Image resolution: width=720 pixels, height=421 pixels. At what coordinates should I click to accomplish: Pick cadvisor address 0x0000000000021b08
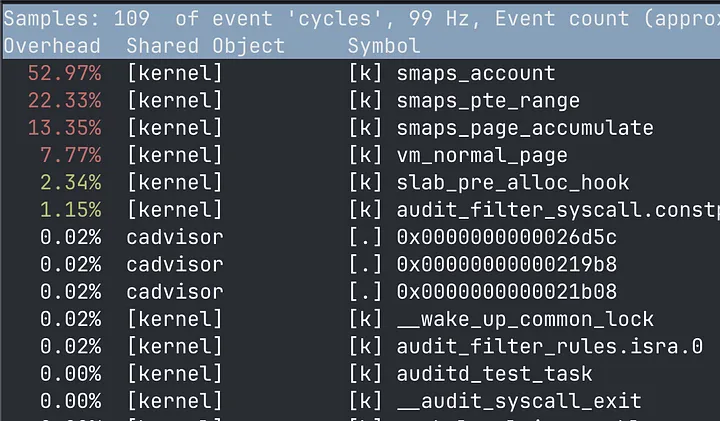tap(506, 292)
